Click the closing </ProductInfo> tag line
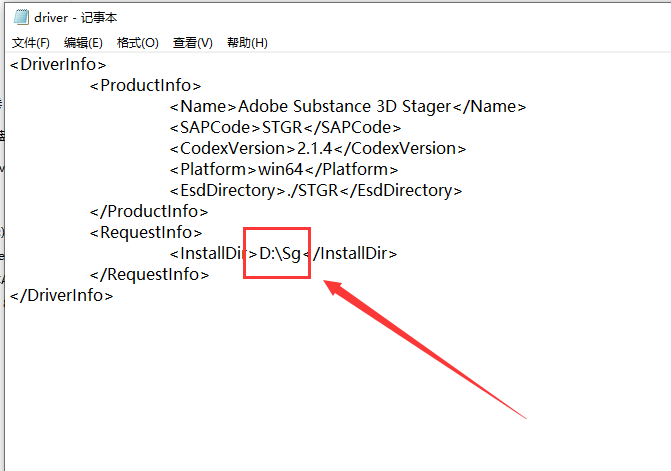The height and width of the screenshot is (471, 671). click(149, 211)
